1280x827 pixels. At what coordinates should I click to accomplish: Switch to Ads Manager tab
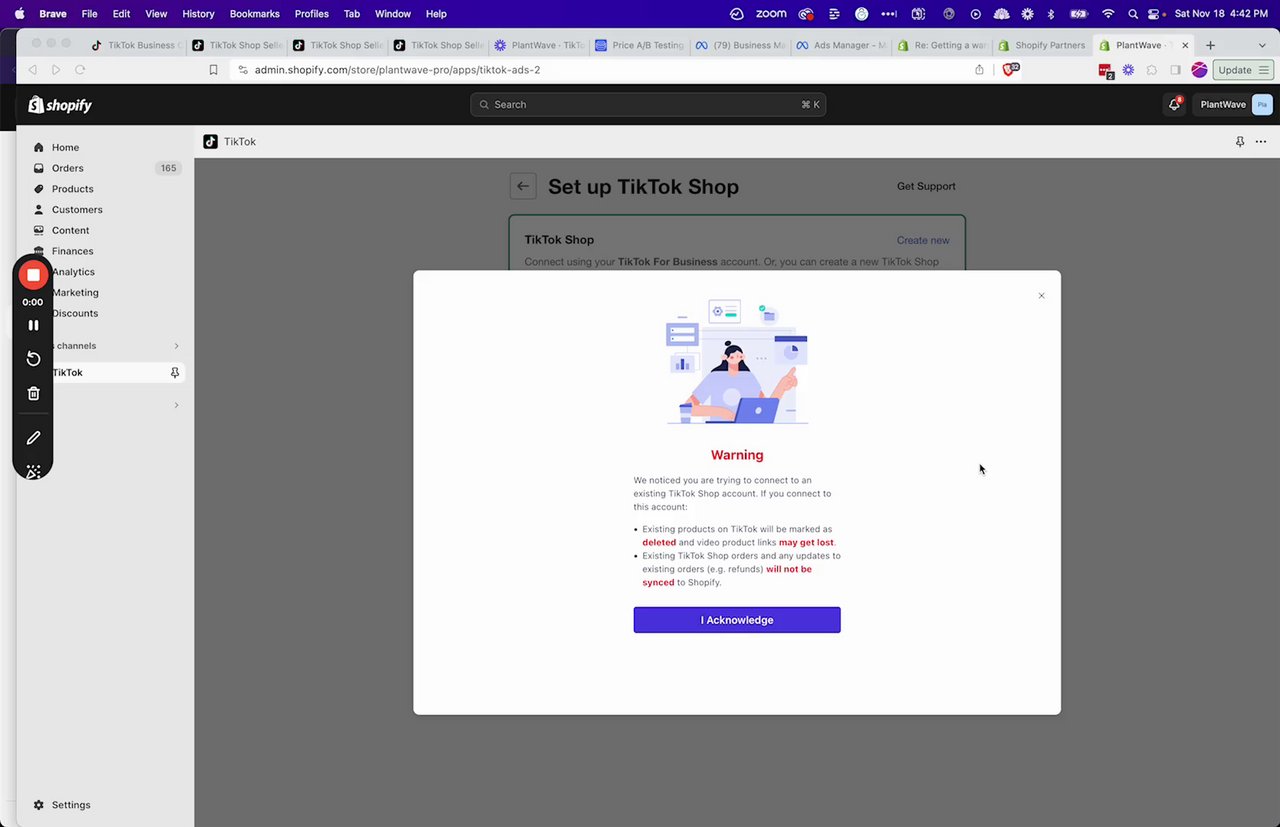coord(840,45)
